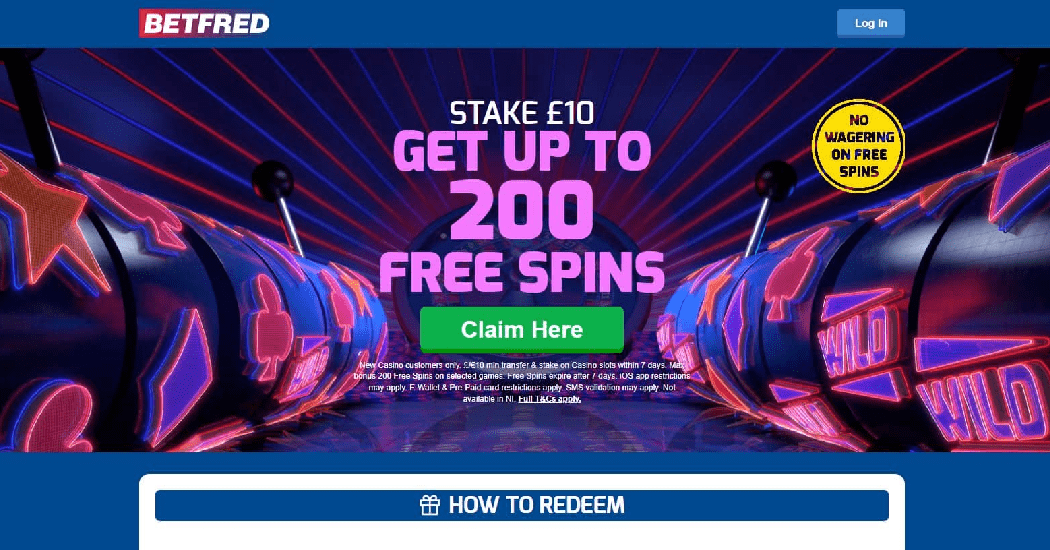Select the green Claim Here button

click(x=522, y=330)
